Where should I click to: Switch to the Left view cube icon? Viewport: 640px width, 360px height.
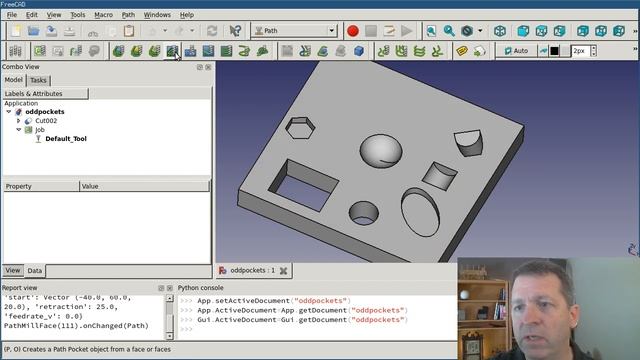619,31
